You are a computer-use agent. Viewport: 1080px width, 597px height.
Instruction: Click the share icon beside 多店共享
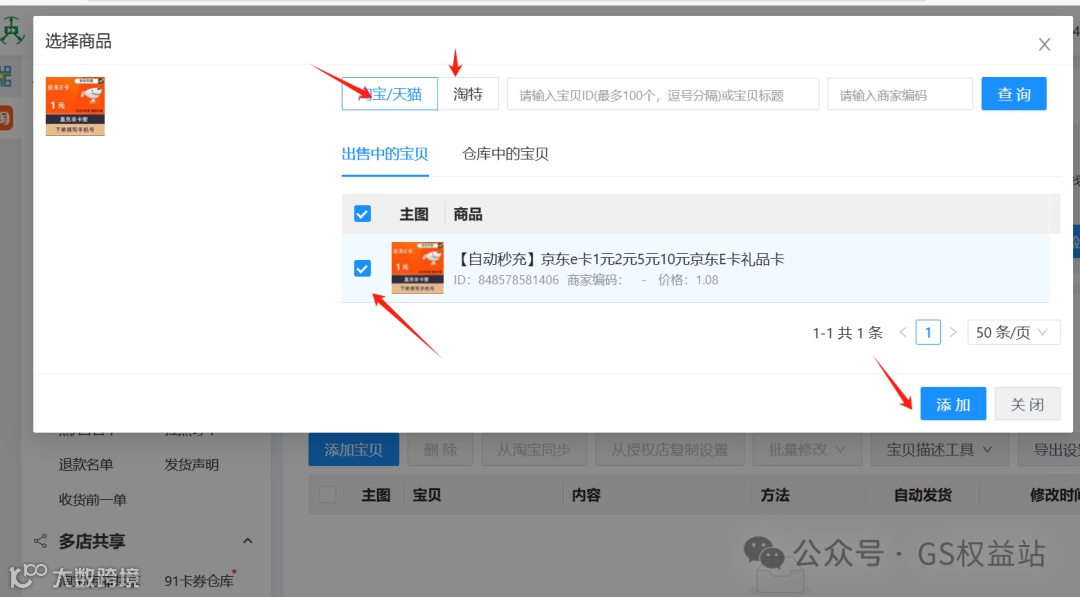click(x=41, y=541)
